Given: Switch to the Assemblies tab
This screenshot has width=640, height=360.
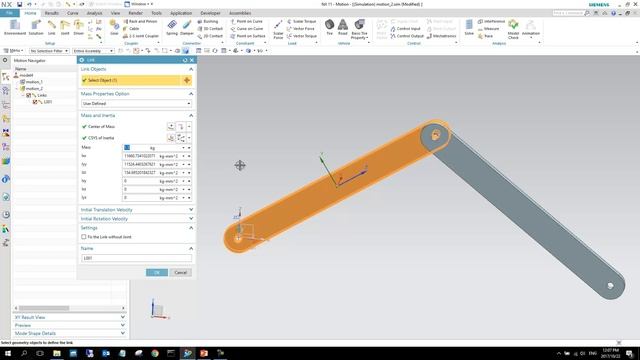Looking at the screenshot, I should tap(240, 13).
